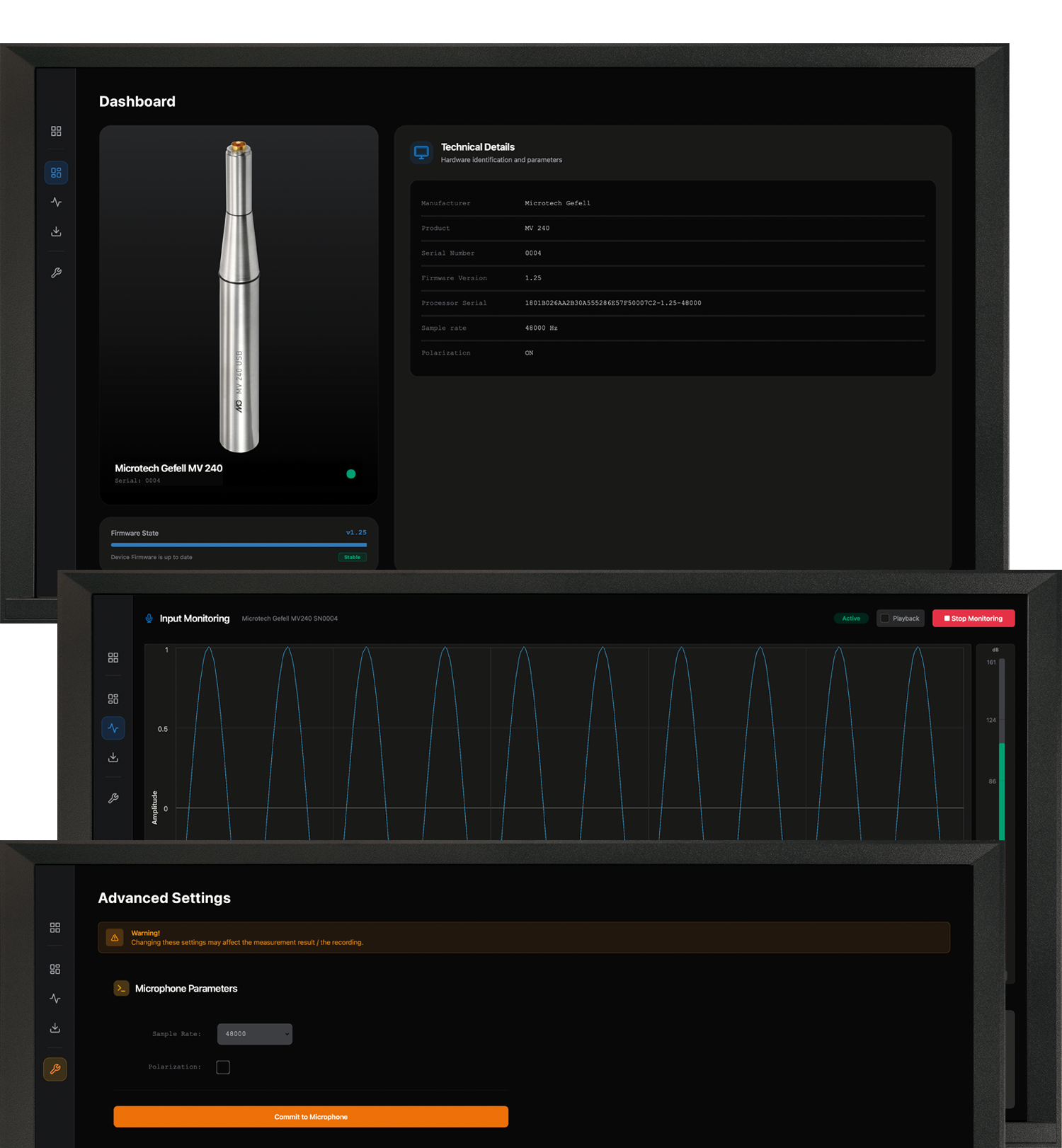Click the download icon in Dashboard screen sidebar
1062x1148 pixels.
tap(56, 231)
